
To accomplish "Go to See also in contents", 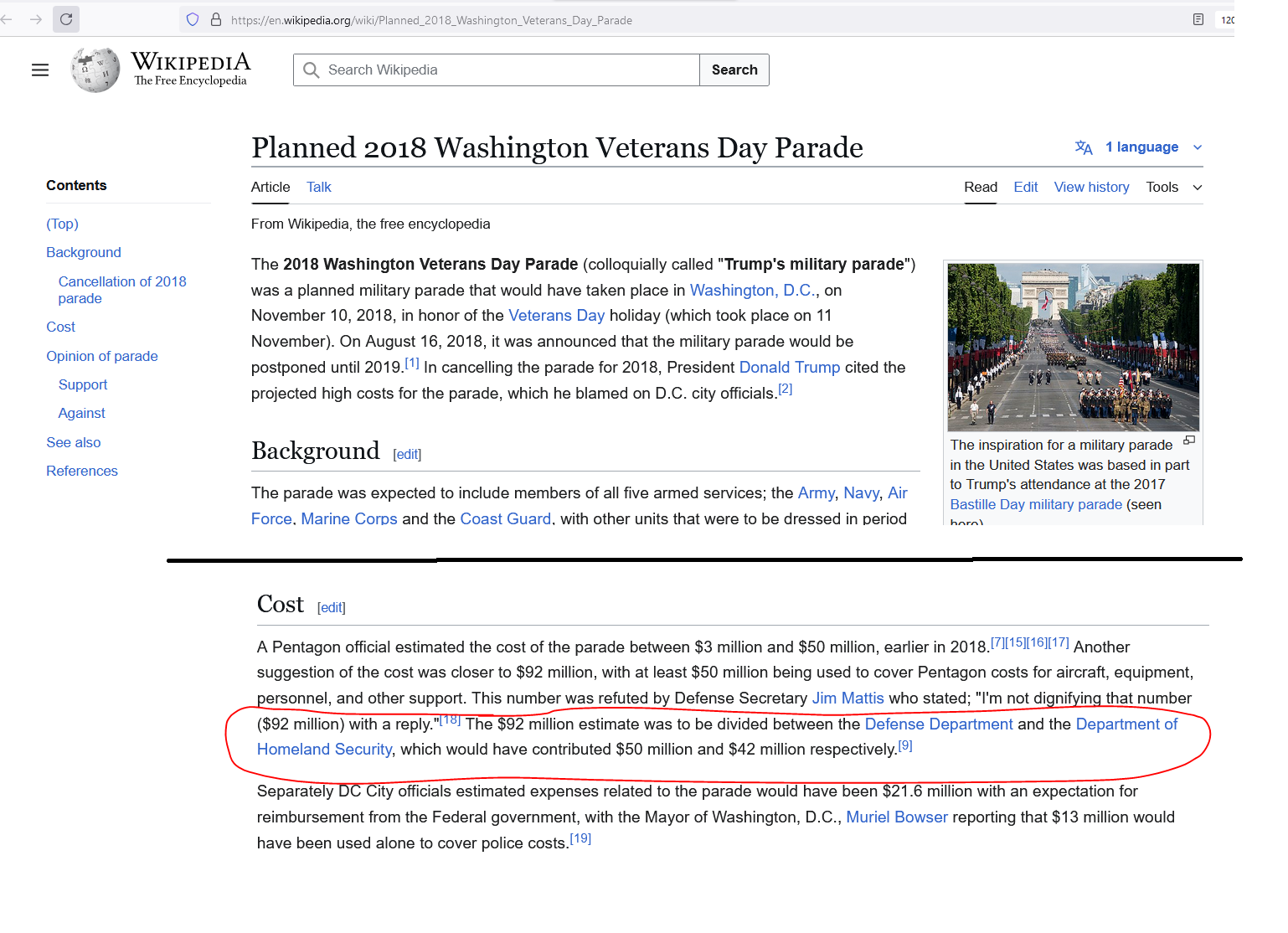I will (74, 443).
